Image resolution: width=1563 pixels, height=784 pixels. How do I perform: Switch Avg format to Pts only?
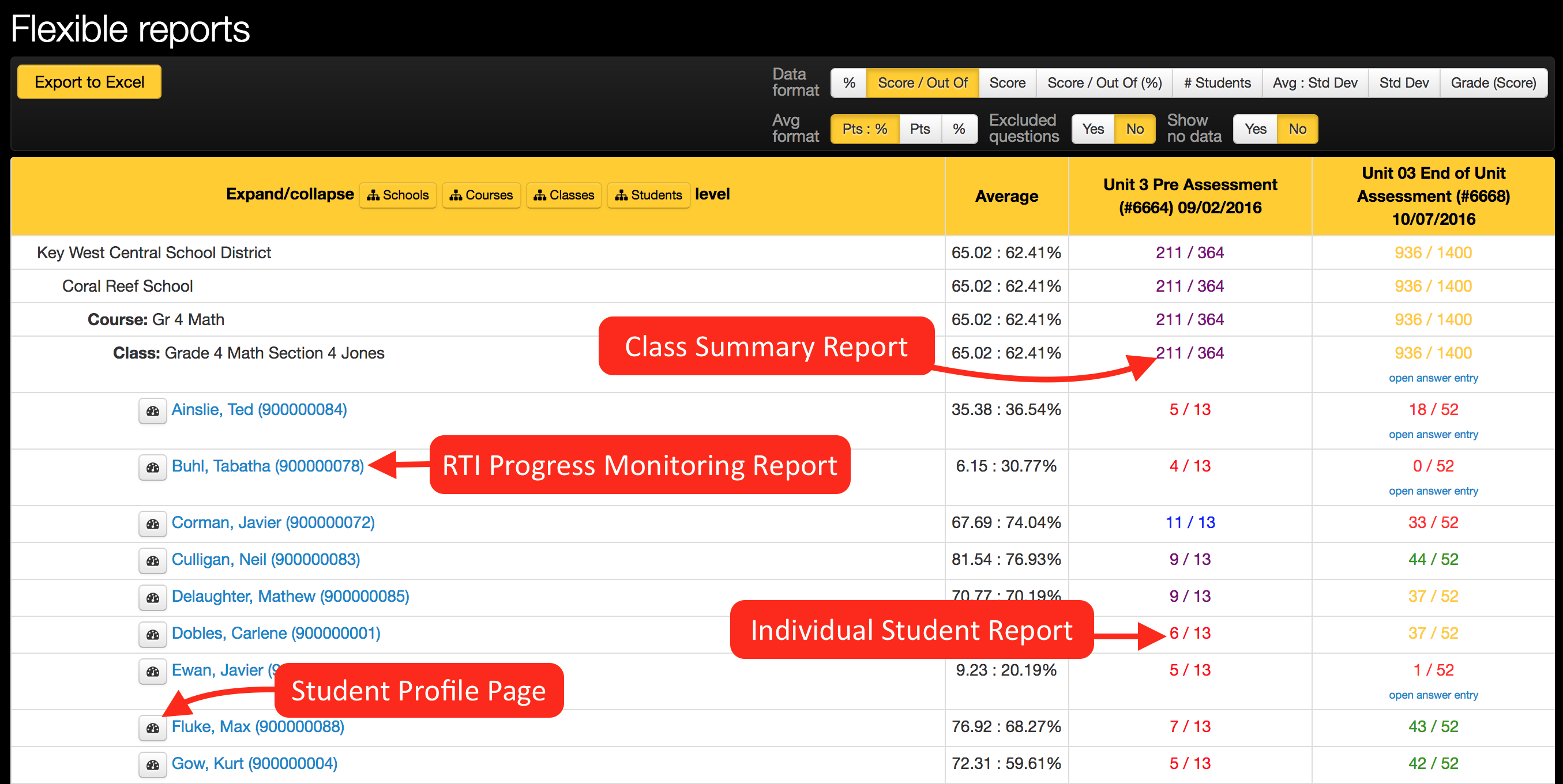pos(920,129)
